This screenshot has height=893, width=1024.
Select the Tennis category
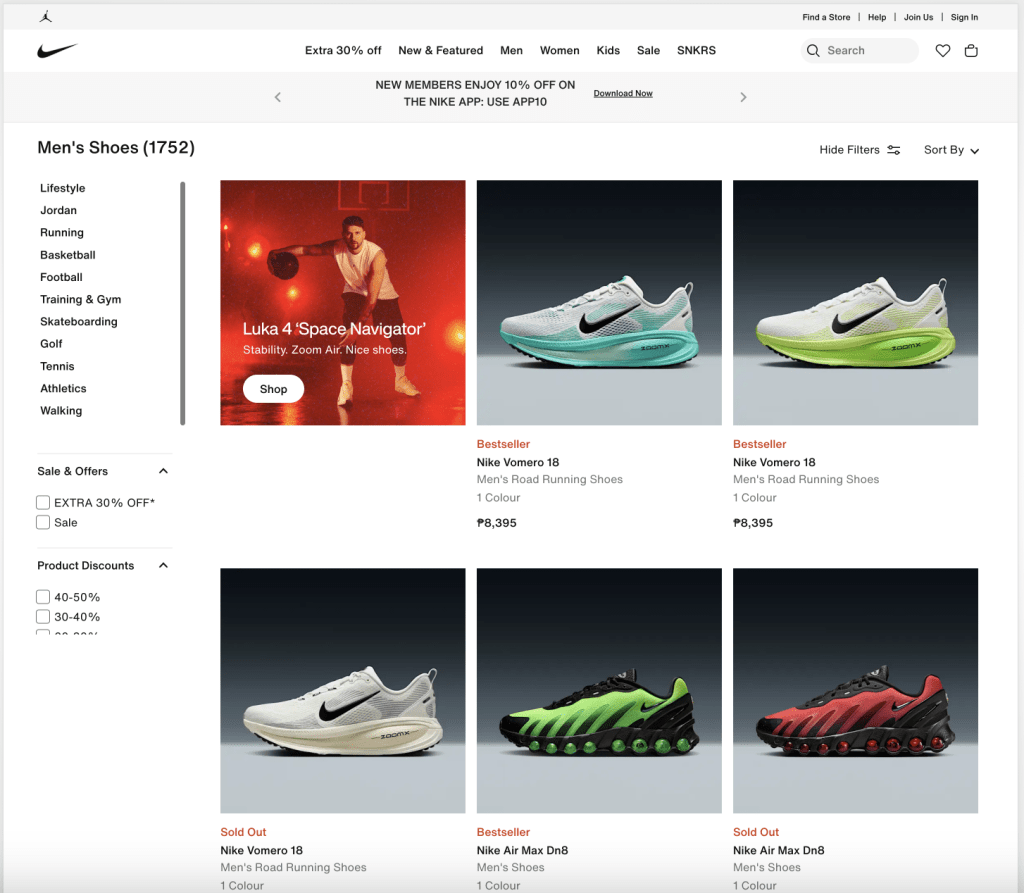(57, 366)
